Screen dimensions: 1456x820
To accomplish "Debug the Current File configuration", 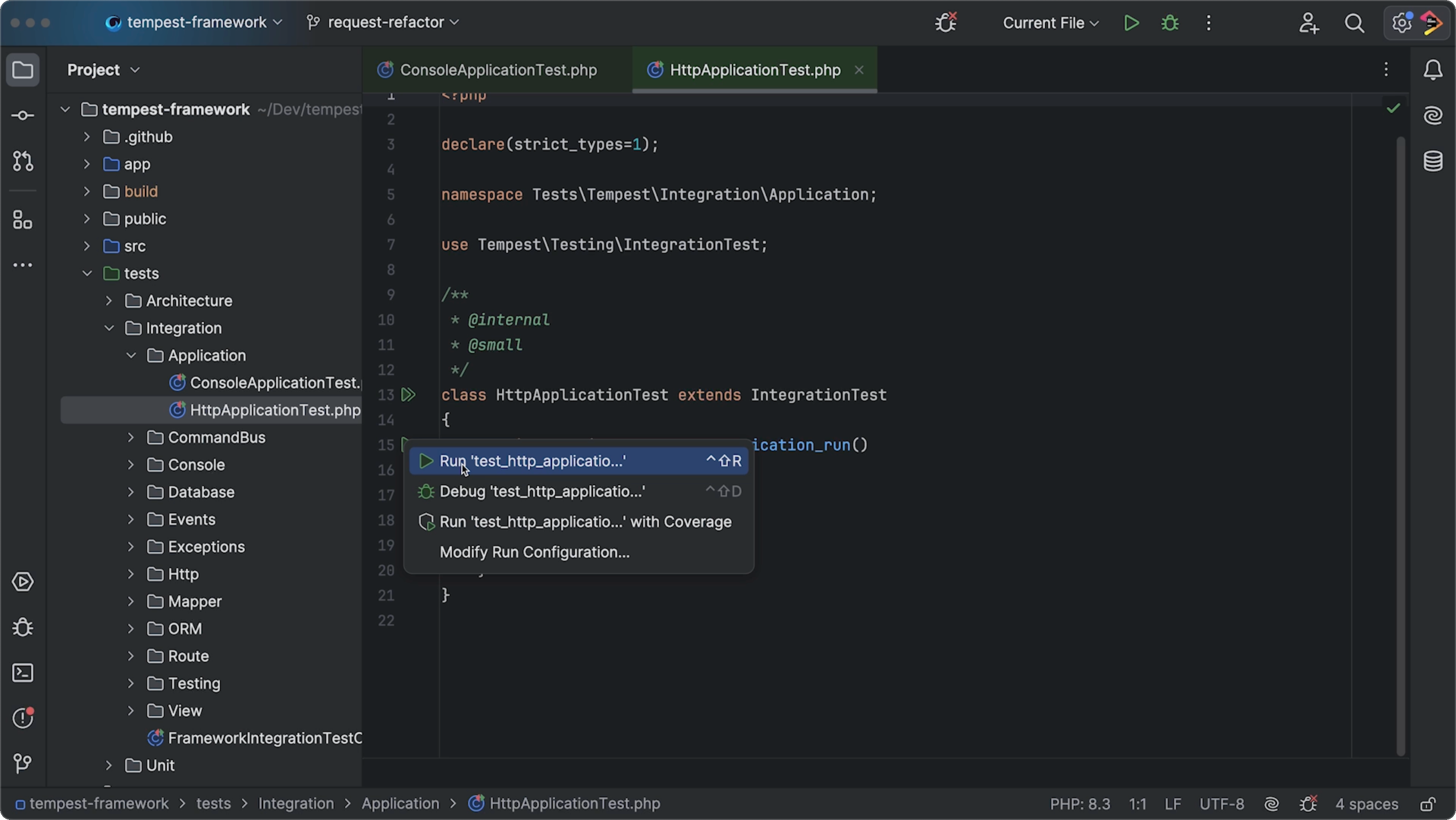I will click(1170, 23).
